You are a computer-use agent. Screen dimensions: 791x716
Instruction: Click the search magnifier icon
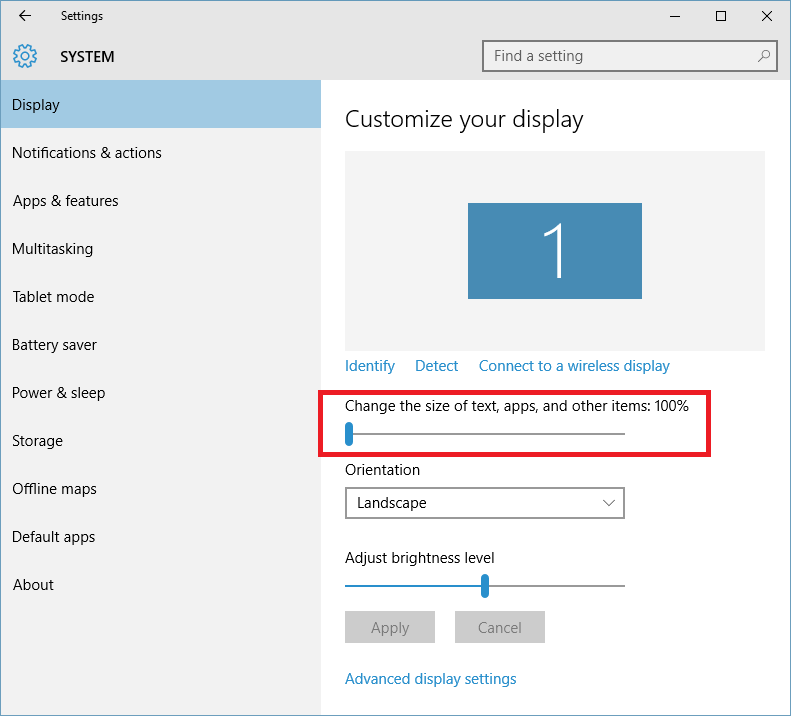[x=764, y=56]
